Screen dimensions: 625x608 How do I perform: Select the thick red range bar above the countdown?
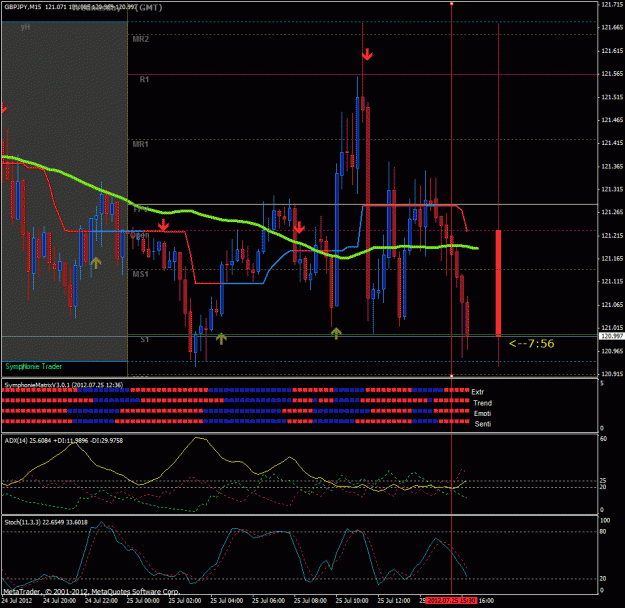click(498, 283)
